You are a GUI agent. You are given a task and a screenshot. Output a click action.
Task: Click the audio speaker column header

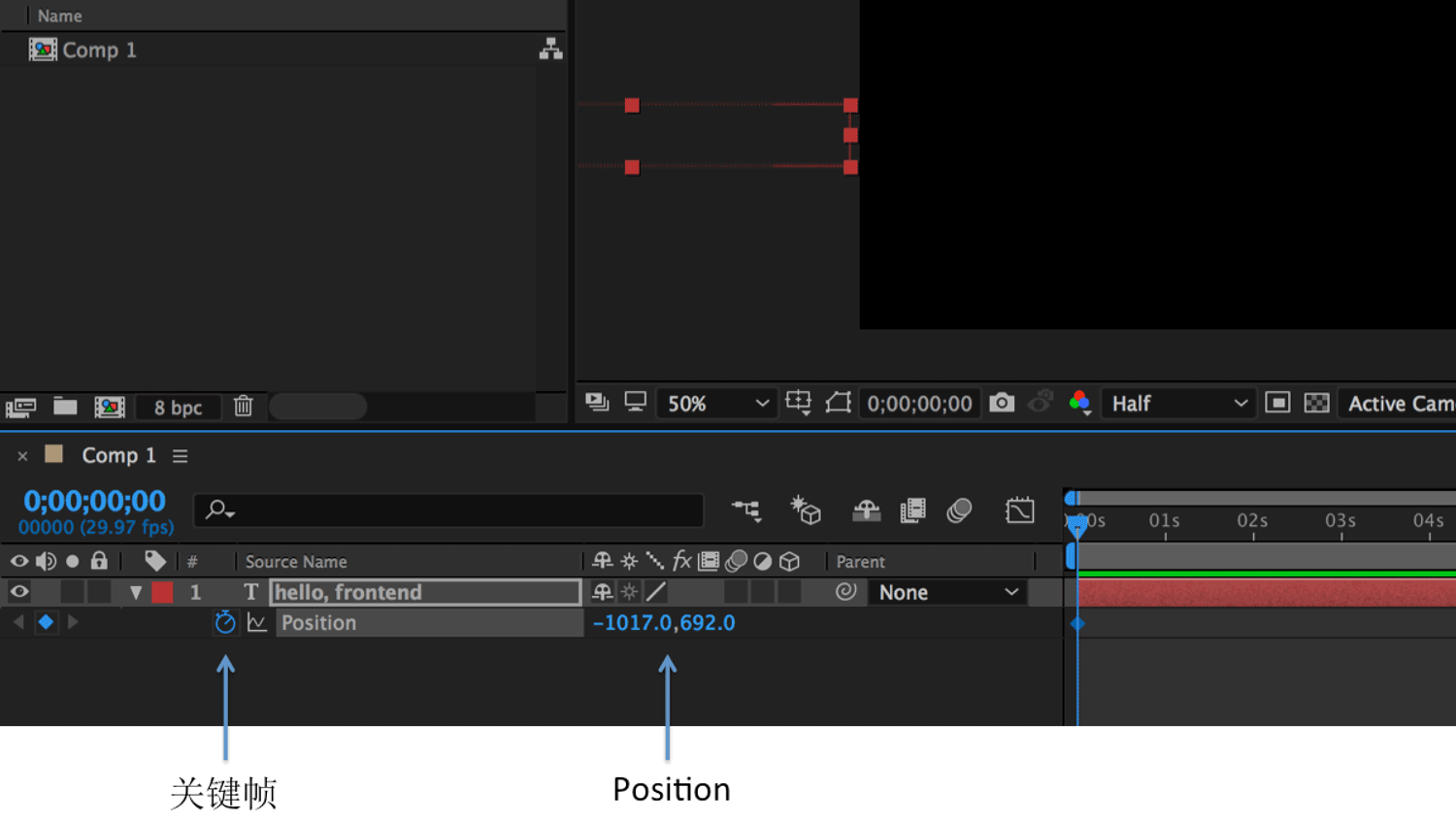[x=46, y=561]
